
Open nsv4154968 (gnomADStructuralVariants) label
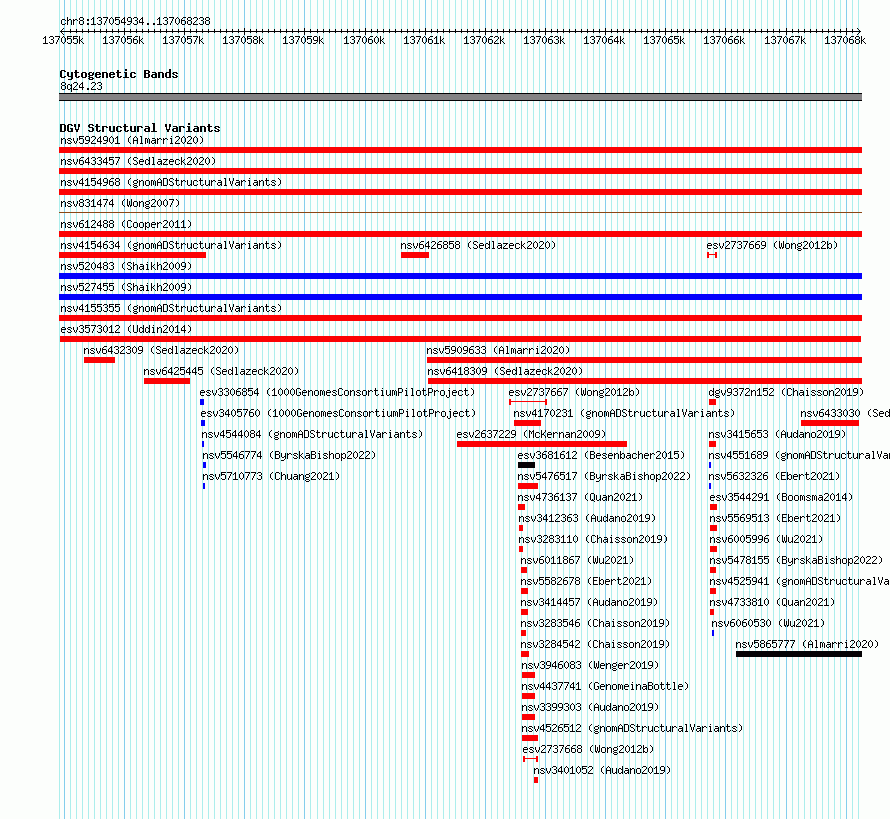[171, 182]
